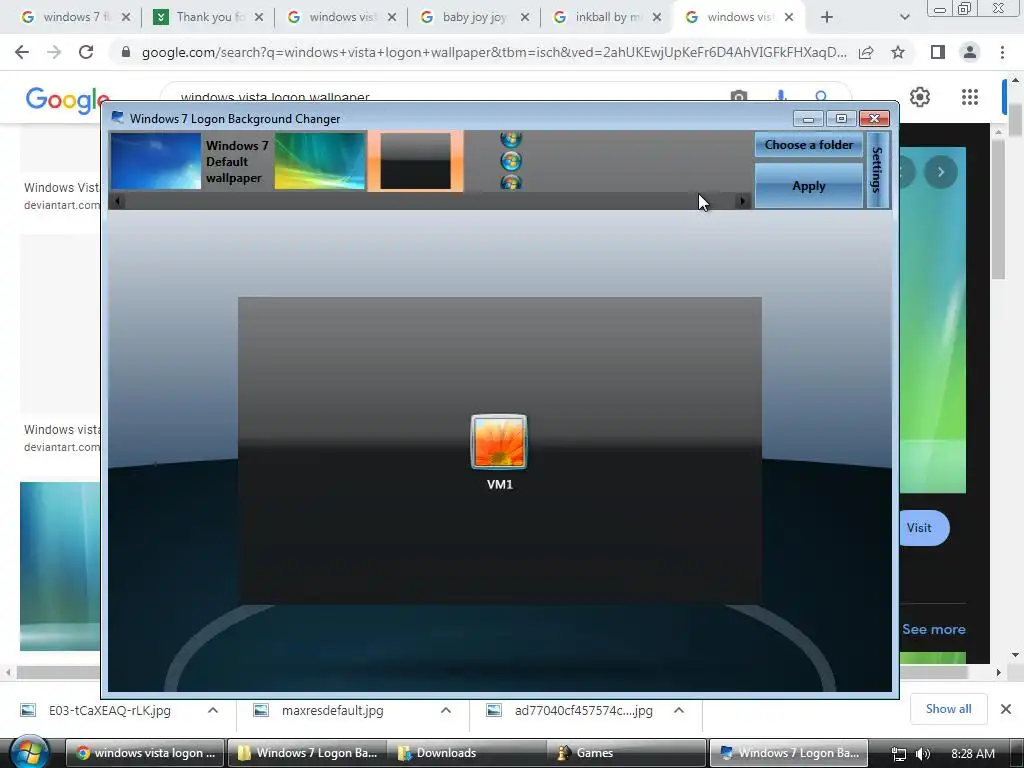Show all downloads
The image size is (1024, 768).
(x=948, y=709)
